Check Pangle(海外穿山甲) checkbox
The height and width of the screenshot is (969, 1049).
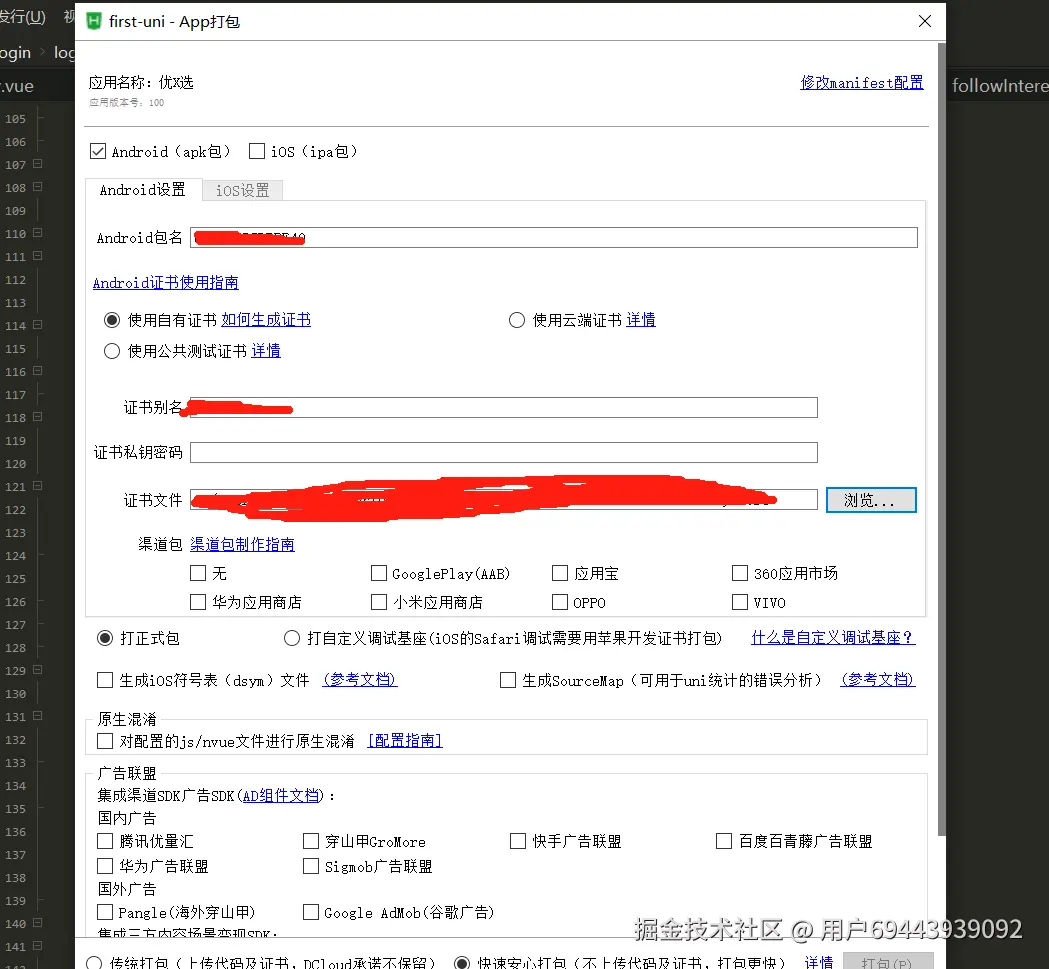pyautogui.click(x=105, y=912)
